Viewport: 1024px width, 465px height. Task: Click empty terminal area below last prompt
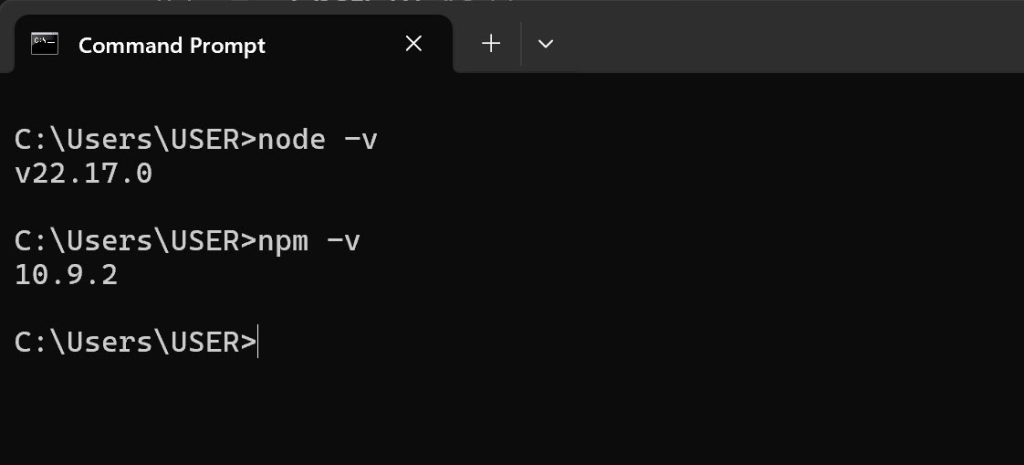coord(512,413)
